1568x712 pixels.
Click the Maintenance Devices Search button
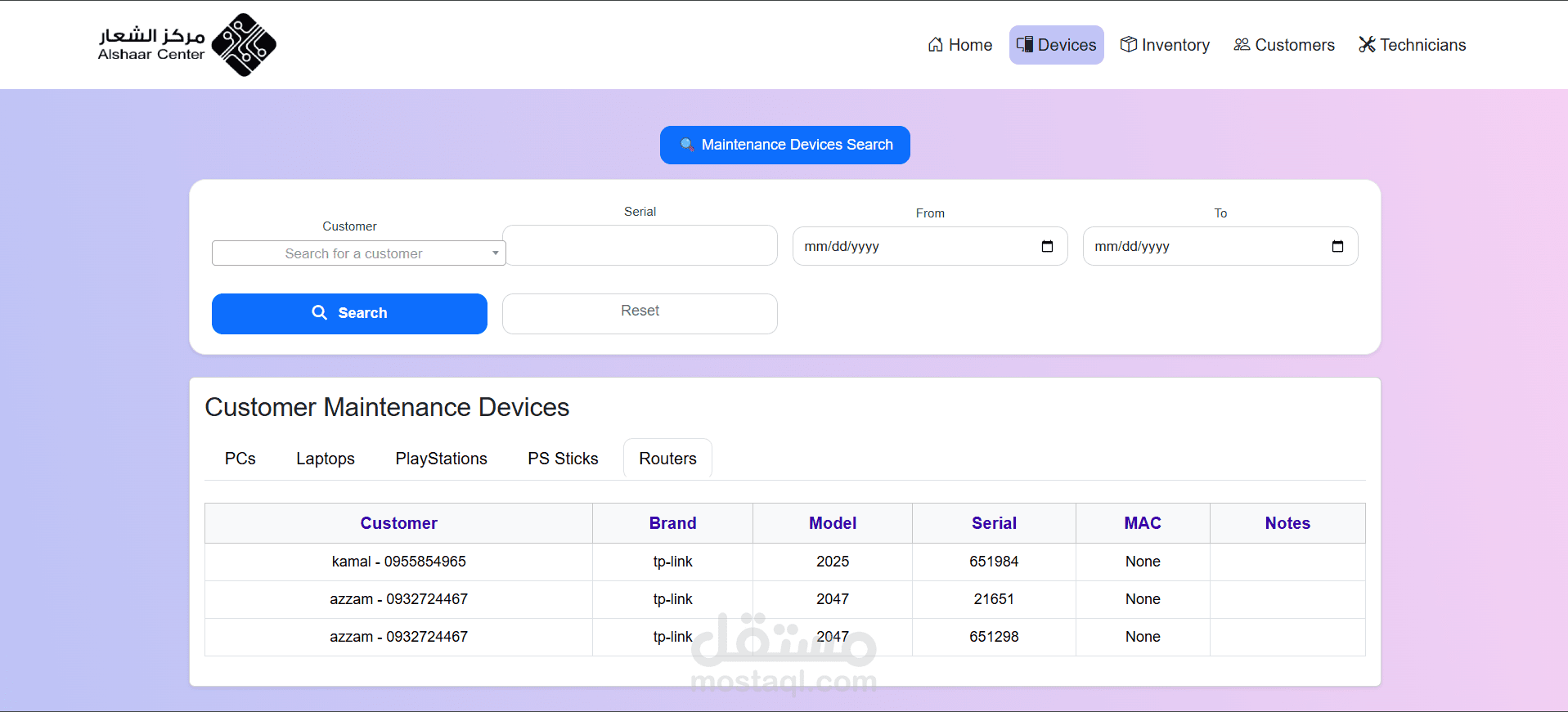[785, 145]
